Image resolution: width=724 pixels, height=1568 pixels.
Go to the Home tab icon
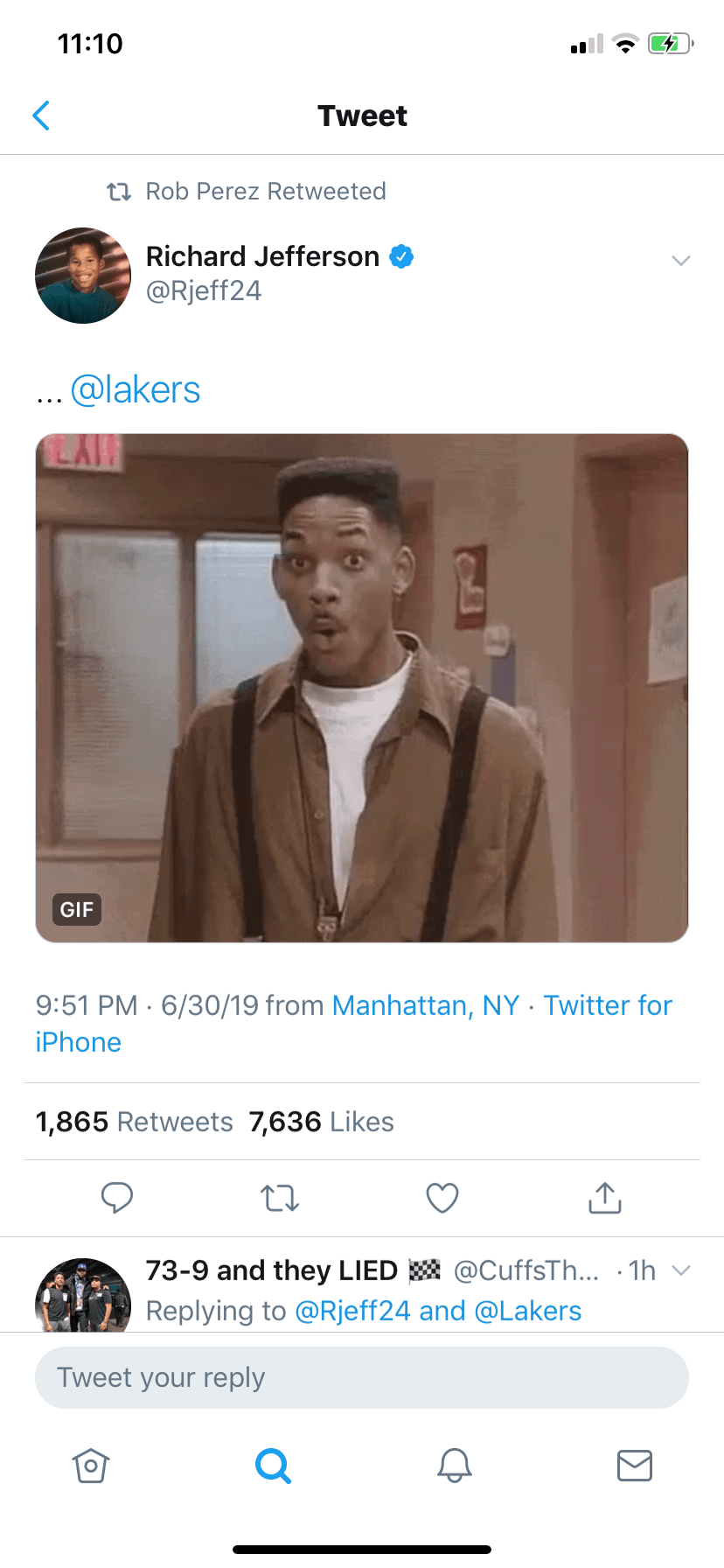[91, 1465]
